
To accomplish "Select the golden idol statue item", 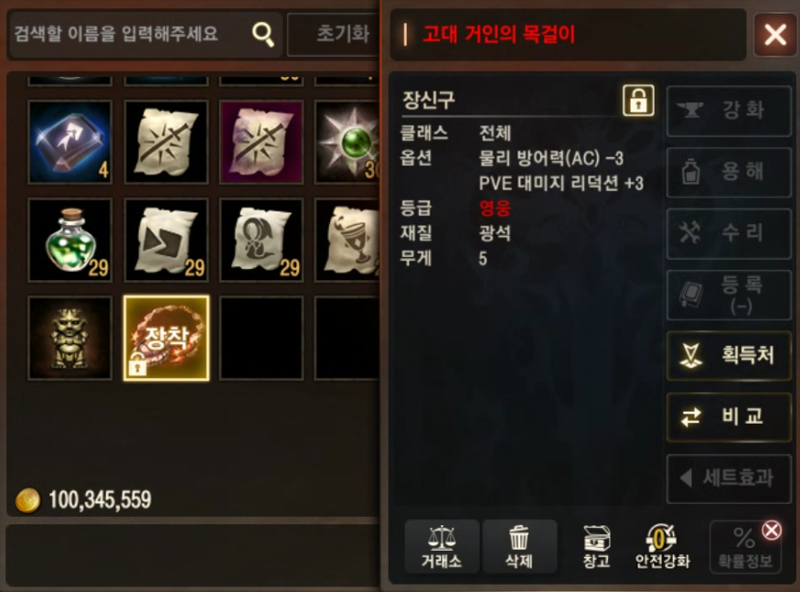I will pos(70,338).
